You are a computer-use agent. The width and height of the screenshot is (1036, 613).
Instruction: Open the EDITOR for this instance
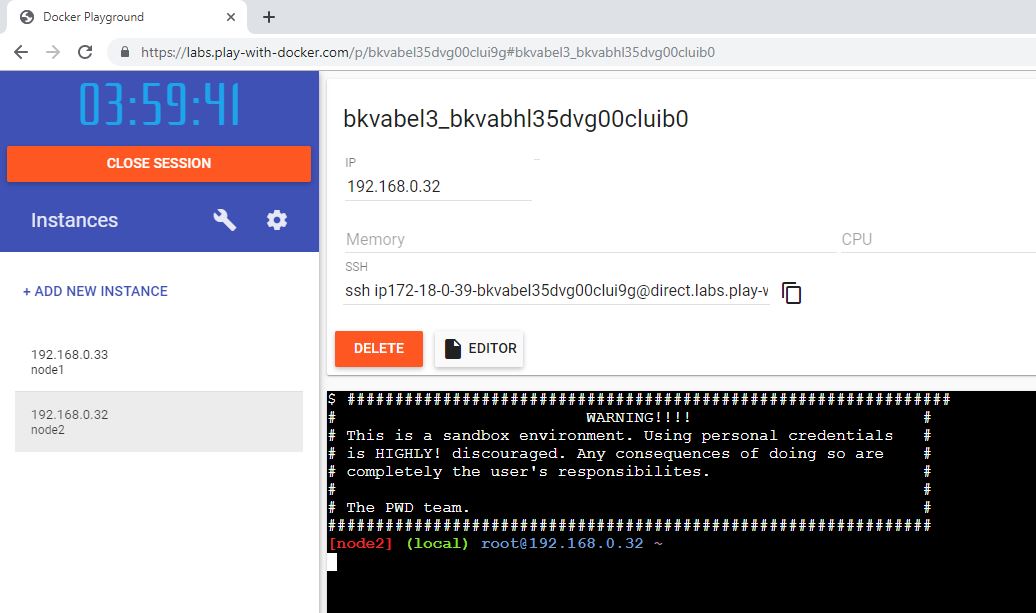point(480,348)
